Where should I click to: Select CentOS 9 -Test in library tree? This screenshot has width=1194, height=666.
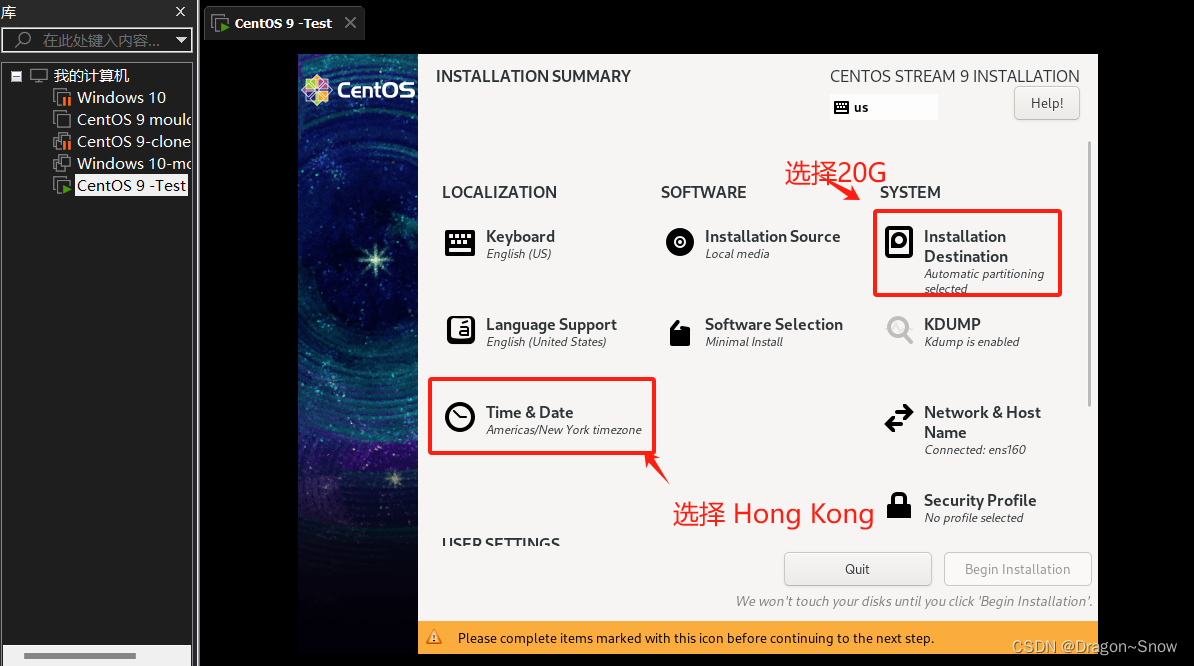(x=131, y=186)
